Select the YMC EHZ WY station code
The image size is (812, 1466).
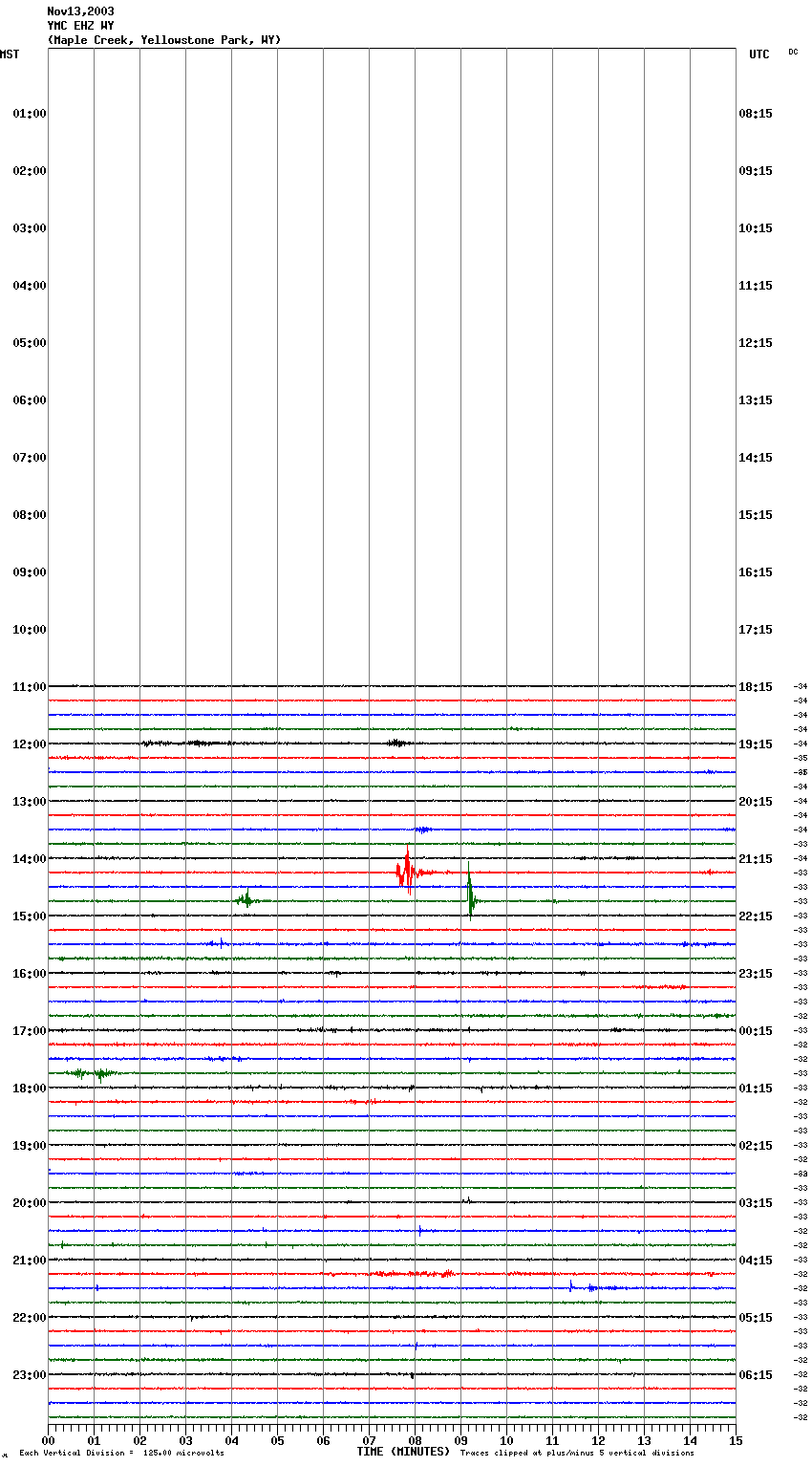click(x=80, y=26)
